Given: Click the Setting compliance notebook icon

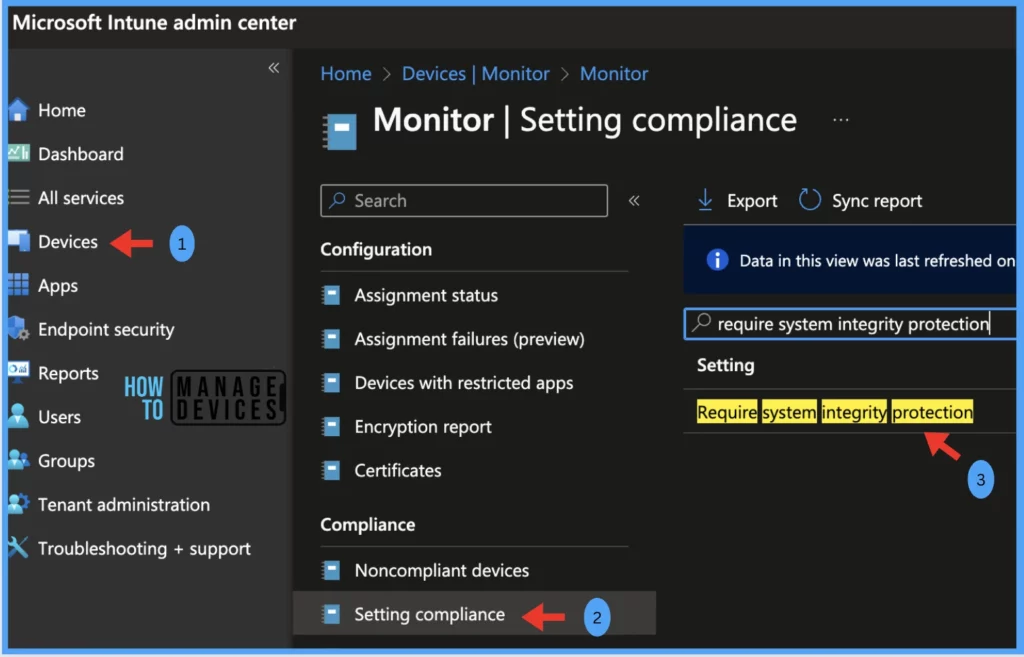Looking at the screenshot, I should coord(331,614).
